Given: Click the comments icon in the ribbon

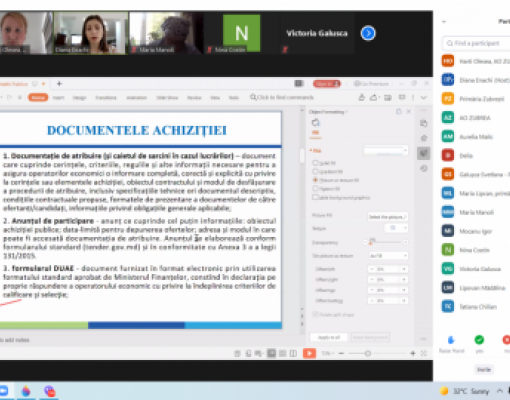Looking at the screenshot, I should [402, 97].
